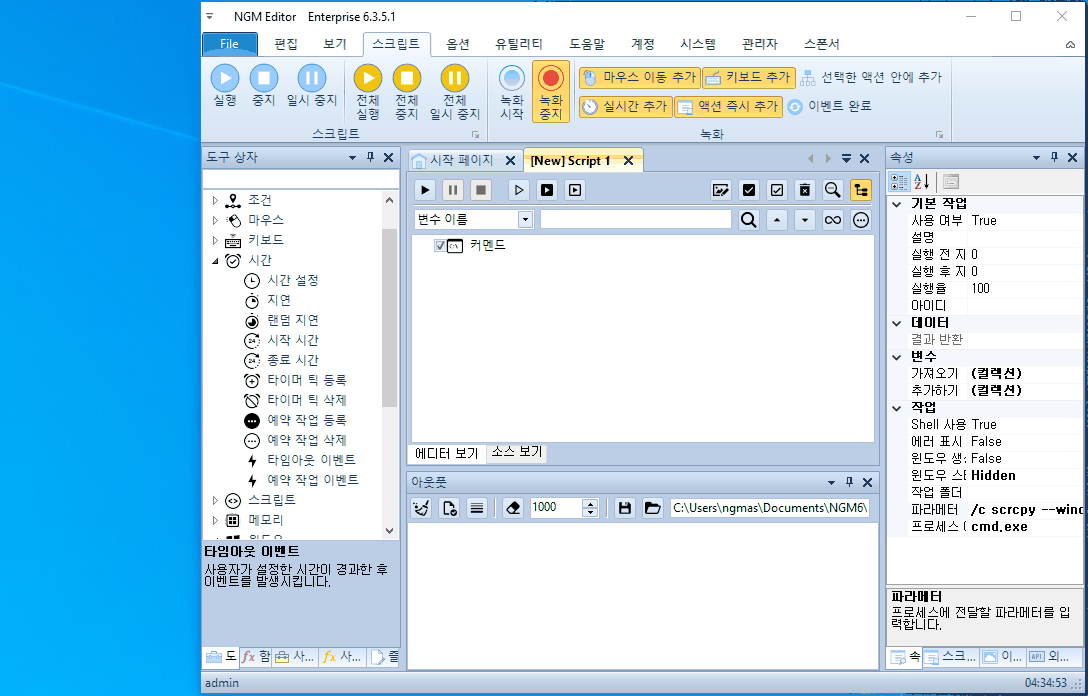This screenshot has height=696, width=1088.
Task: Click the ellipsis circle icon in editor
Action: pyautogui.click(x=861, y=221)
